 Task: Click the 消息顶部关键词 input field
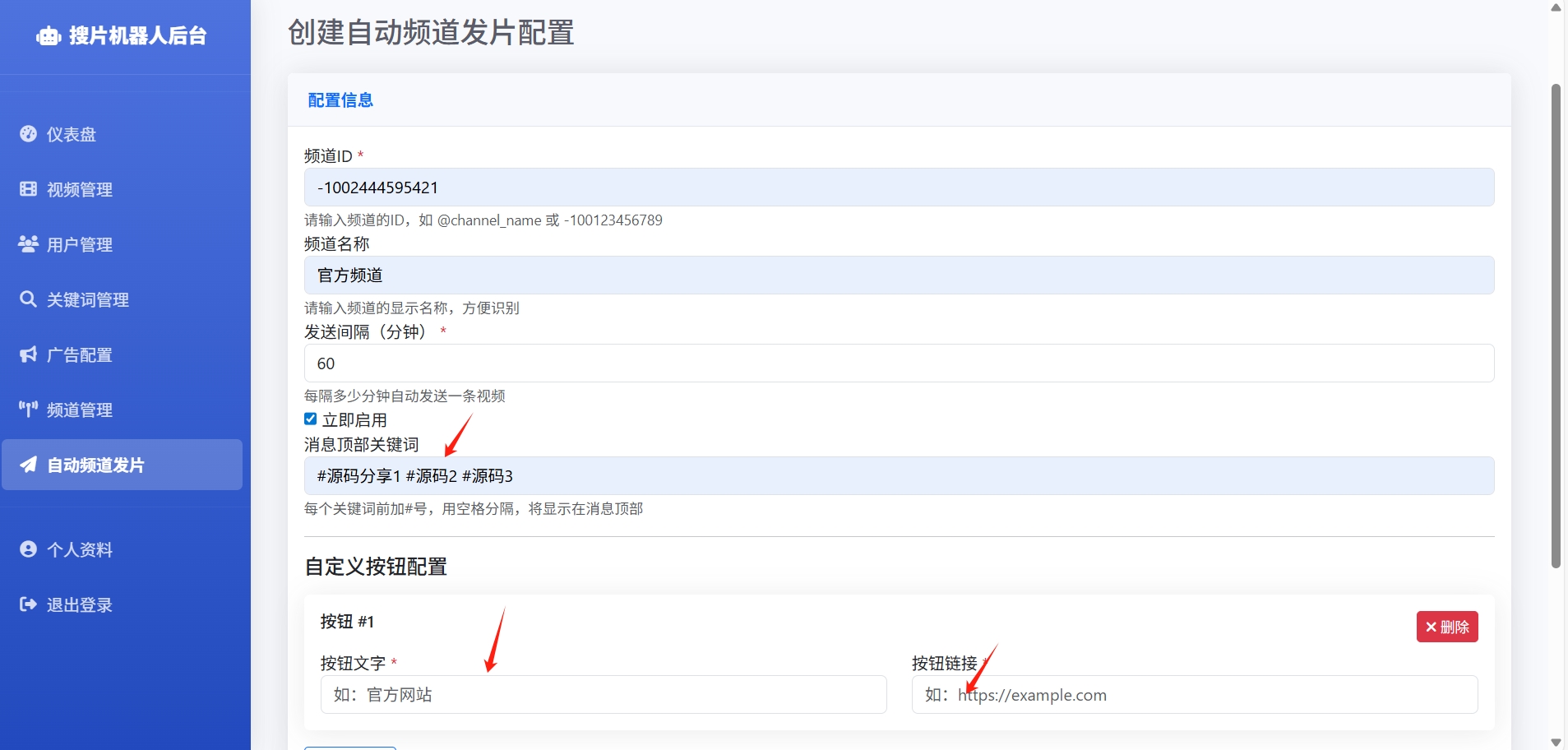pyautogui.click(x=898, y=476)
